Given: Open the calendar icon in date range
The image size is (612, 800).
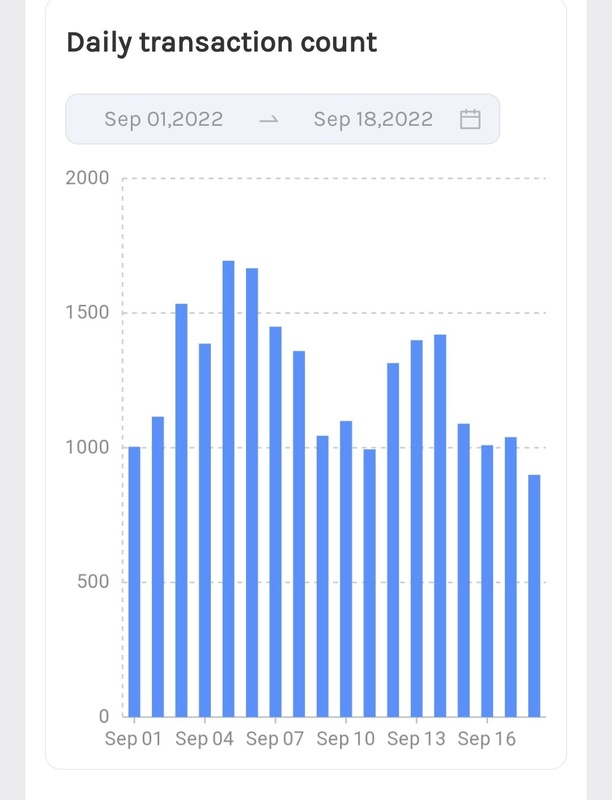Looking at the screenshot, I should [x=470, y=119].
